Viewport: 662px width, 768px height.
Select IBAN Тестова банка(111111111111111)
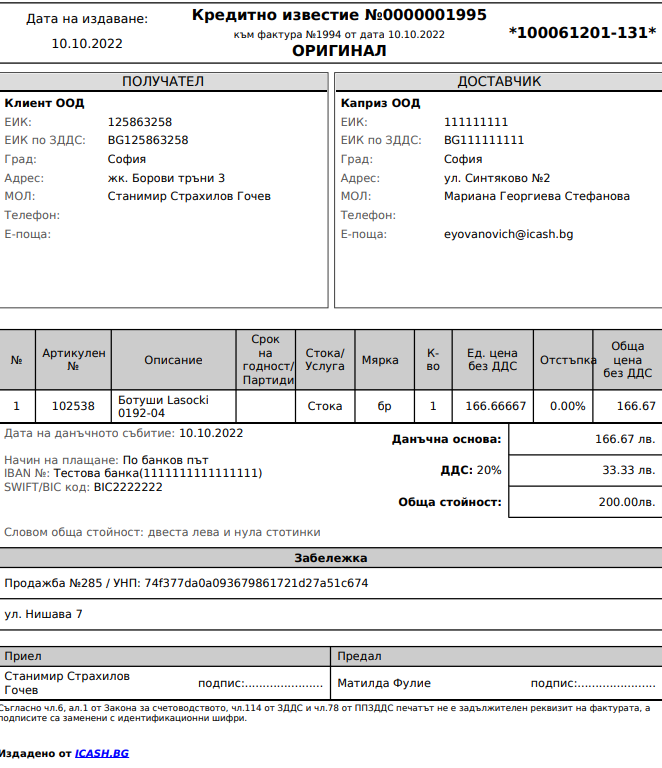click(x=158, y=473)
